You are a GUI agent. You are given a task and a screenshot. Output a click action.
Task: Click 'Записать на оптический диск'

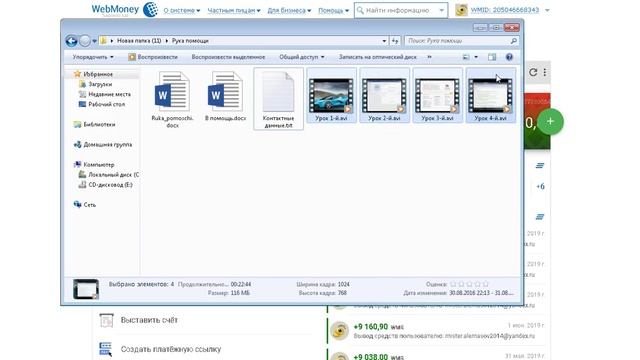(x=378, y=57)
